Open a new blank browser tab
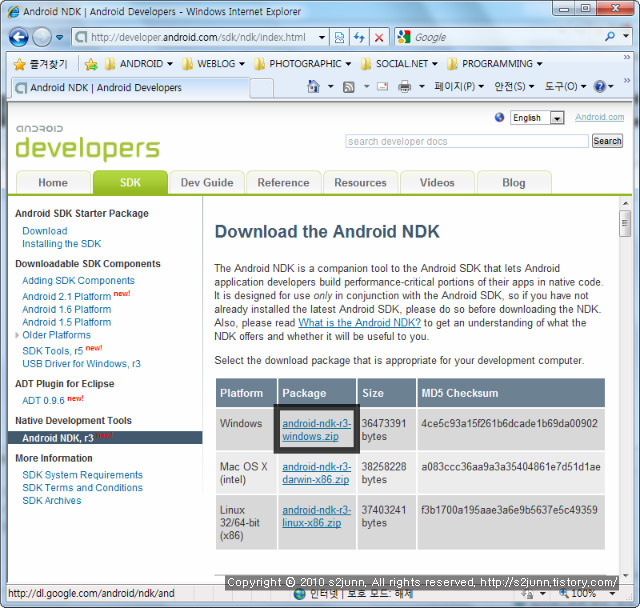Image resolution: width=640 pixels, height=608 pixels. [261, 88]
